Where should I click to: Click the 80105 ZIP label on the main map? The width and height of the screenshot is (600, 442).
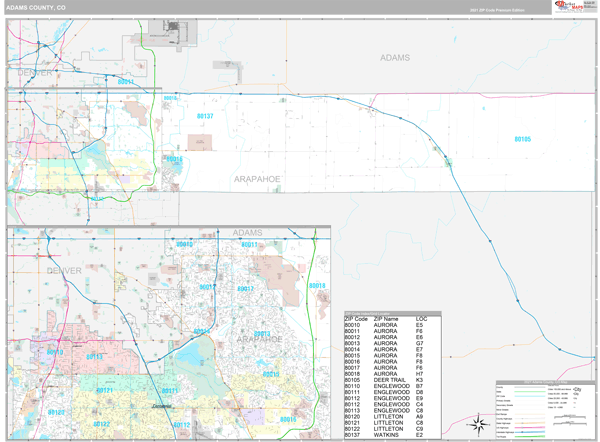522,139
